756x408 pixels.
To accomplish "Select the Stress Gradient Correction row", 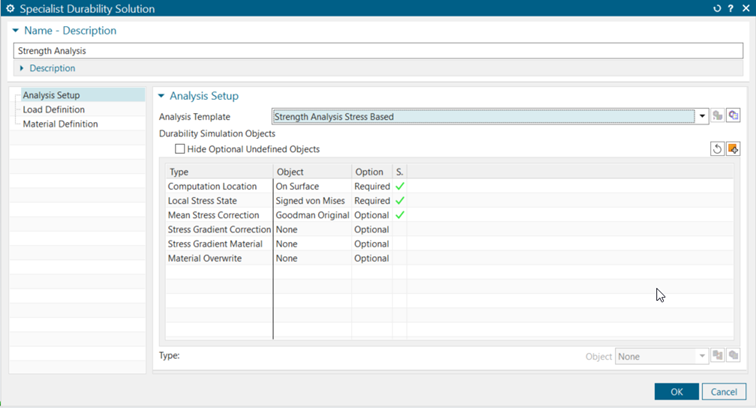I will (219, 229).
